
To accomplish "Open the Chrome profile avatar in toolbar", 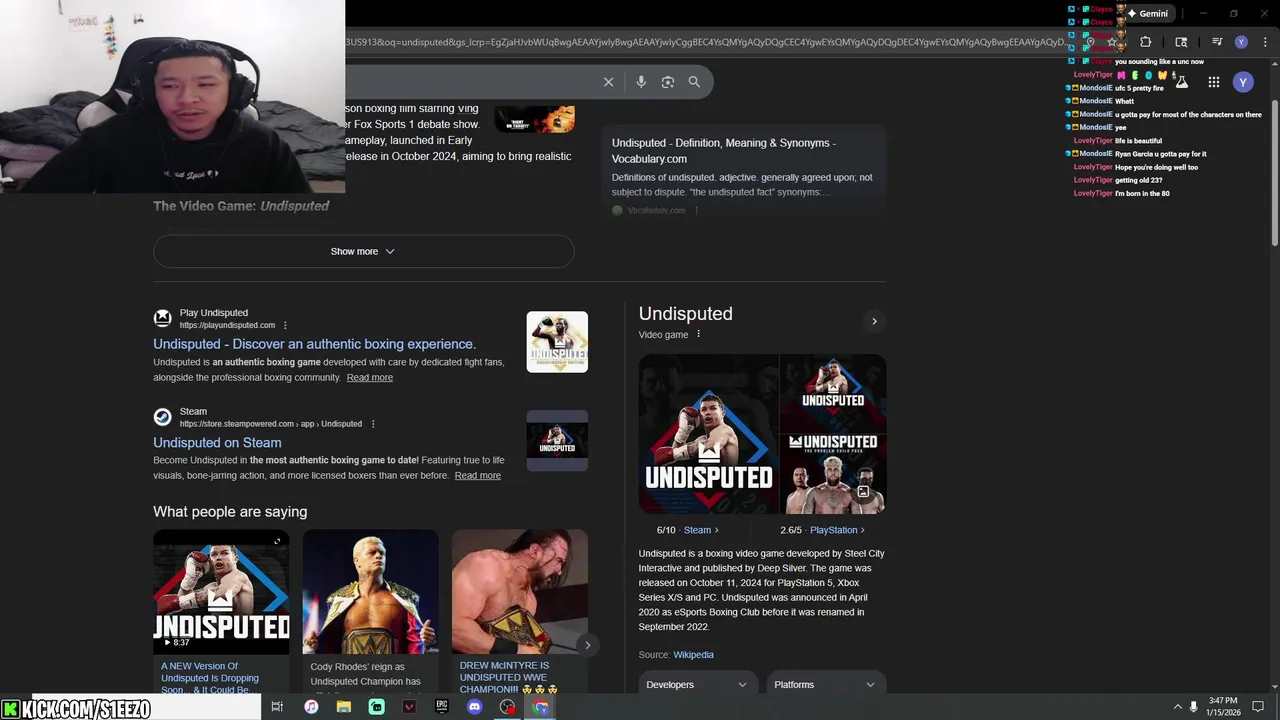I will click(1241, 42).
